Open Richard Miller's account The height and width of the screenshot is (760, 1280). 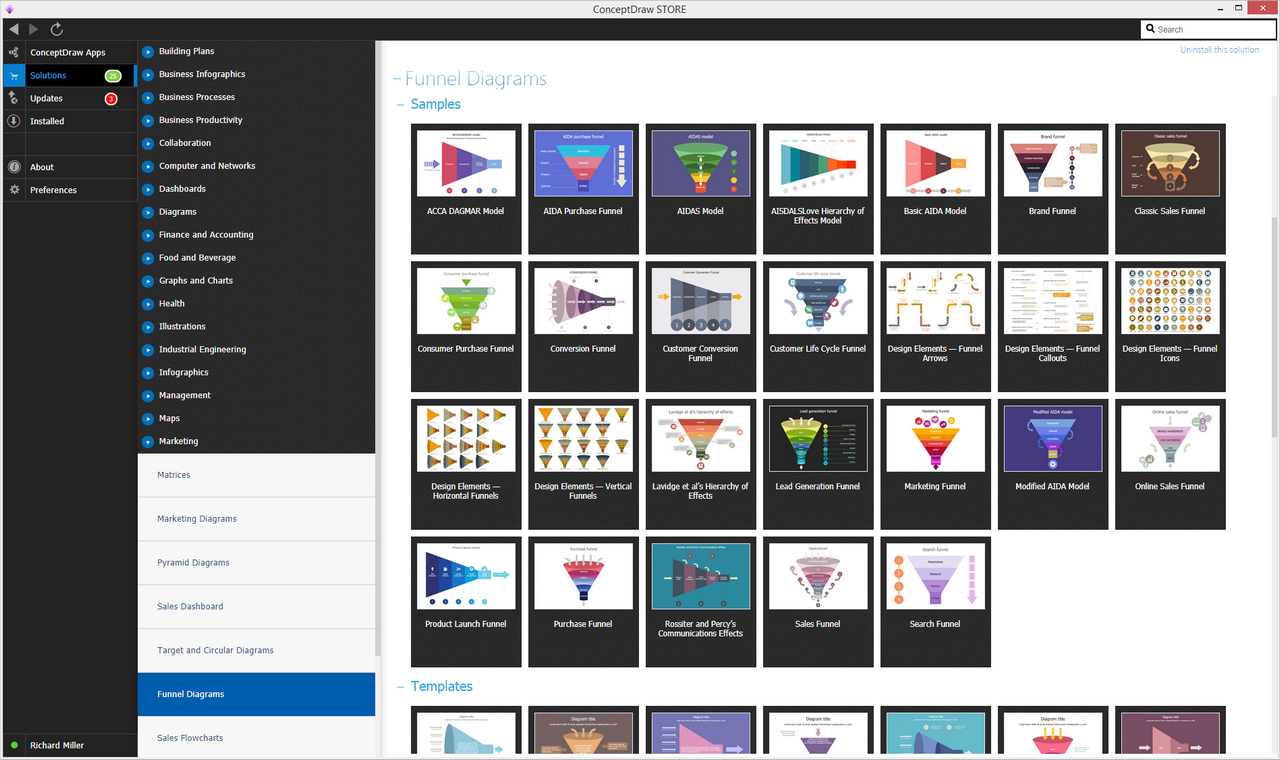pos(57,745)
